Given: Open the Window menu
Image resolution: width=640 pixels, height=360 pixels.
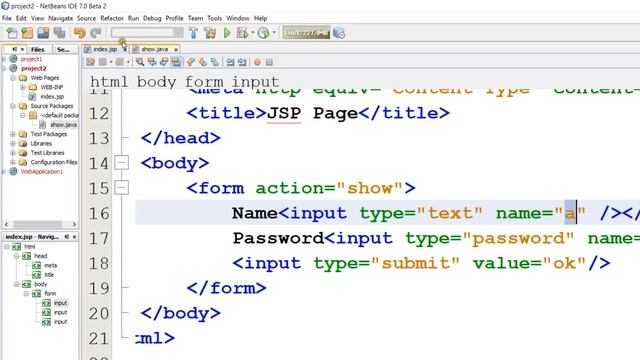Looking at the screenshot, I should (x=238, y=18).
